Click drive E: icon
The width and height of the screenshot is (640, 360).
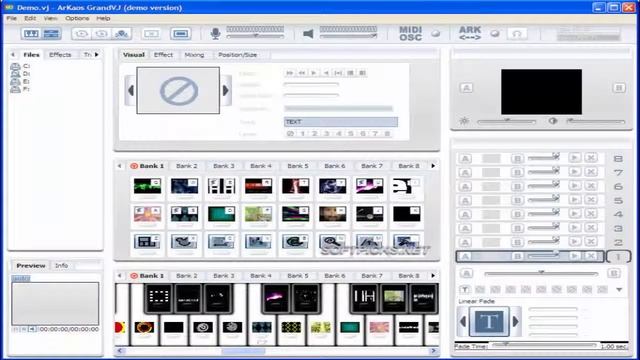(x=16, y=82)
